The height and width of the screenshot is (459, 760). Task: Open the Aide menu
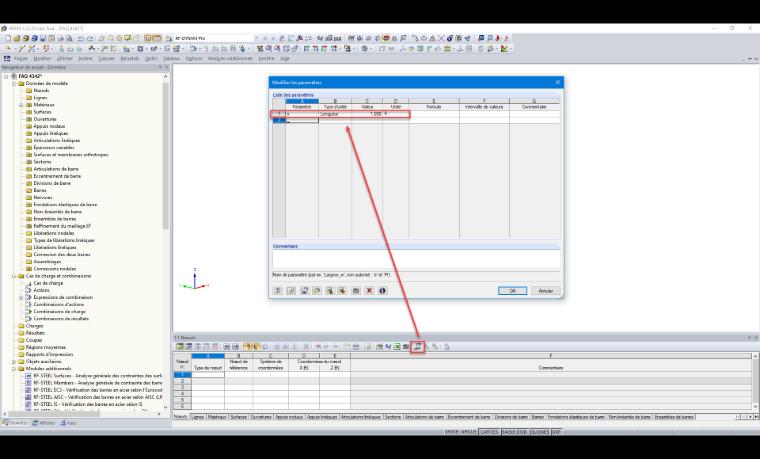click(285, 59)
